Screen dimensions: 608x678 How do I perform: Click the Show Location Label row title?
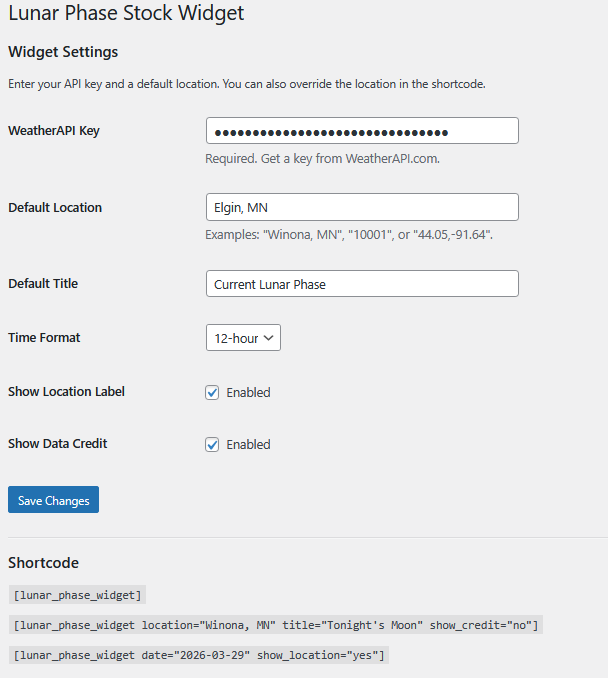pyautogui.click(x=66, y=392)
